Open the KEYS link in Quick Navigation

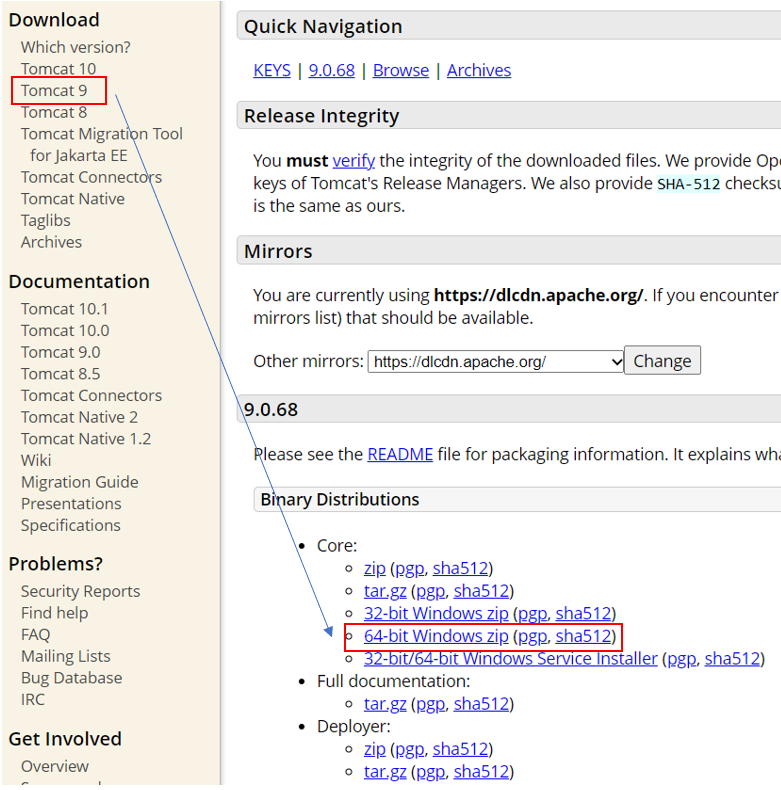(x=272, y=71)
